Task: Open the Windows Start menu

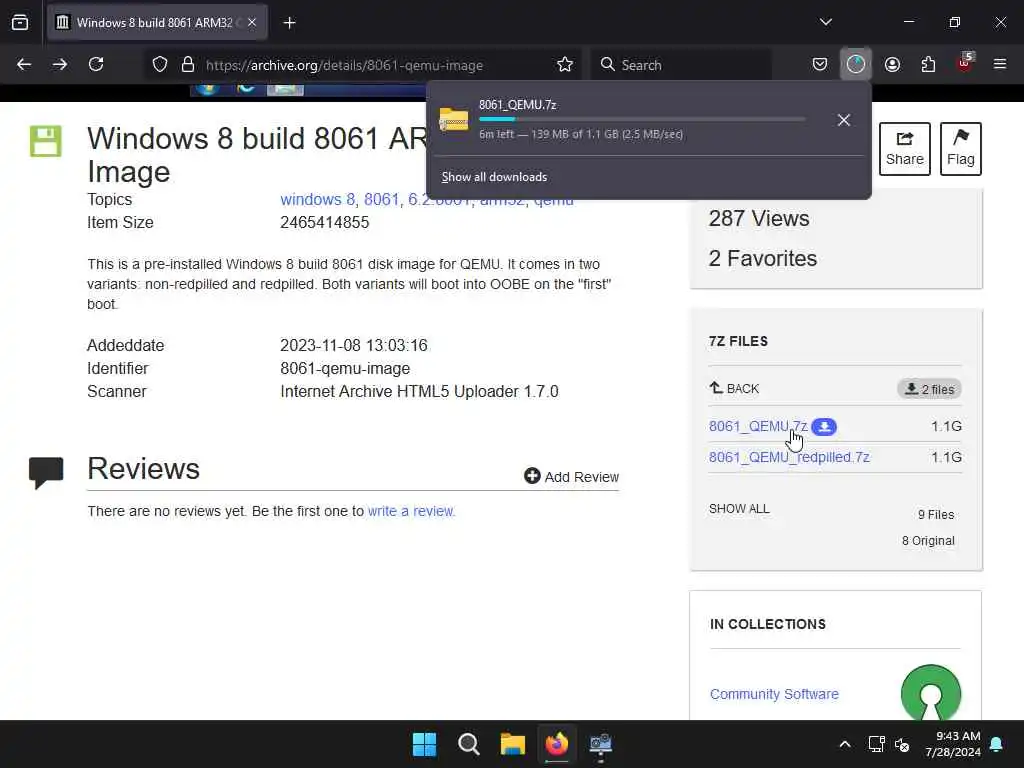Action: [x=424, y=744]
